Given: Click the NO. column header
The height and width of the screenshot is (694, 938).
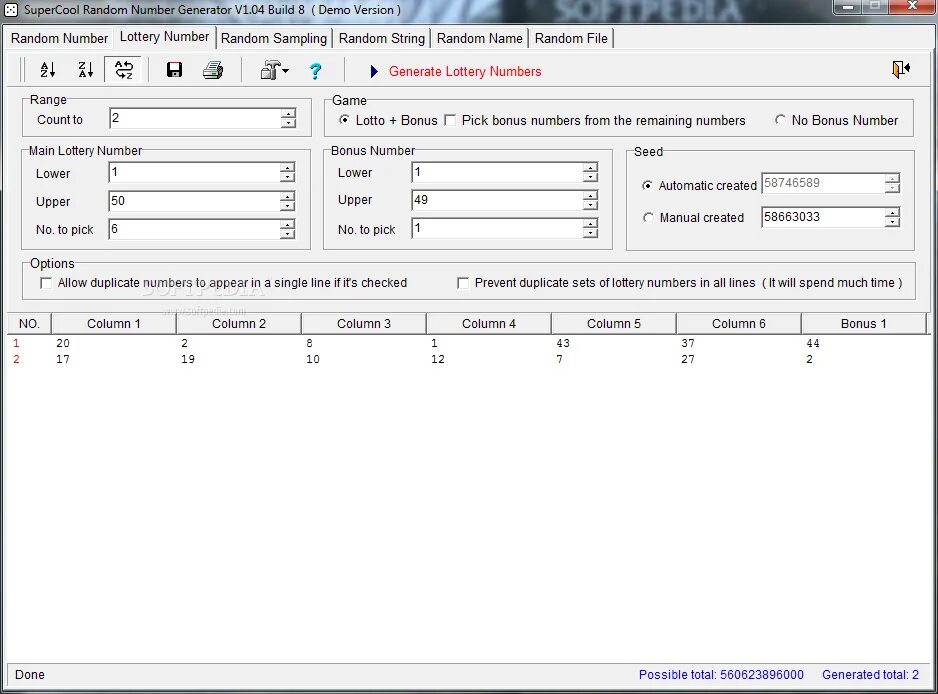Looking at the screenshot, I should point(29,324).
